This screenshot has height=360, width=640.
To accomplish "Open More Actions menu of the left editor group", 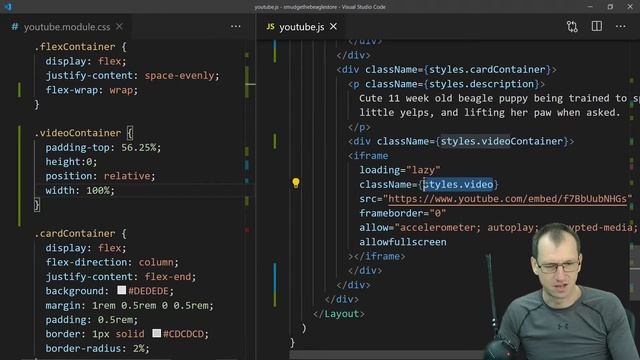I will (x=236, y=27).
